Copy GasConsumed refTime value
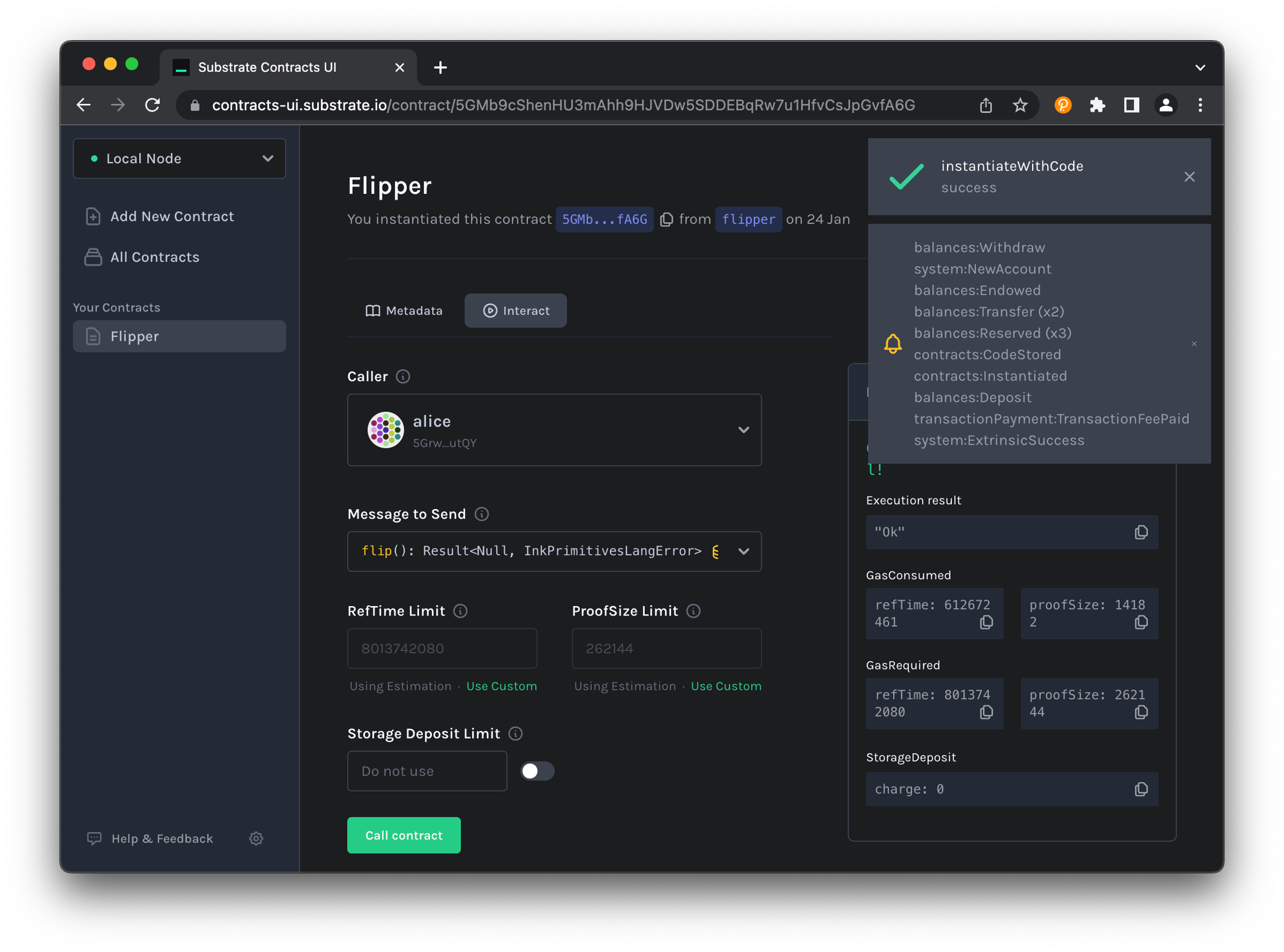 click(x=986, y=622)
